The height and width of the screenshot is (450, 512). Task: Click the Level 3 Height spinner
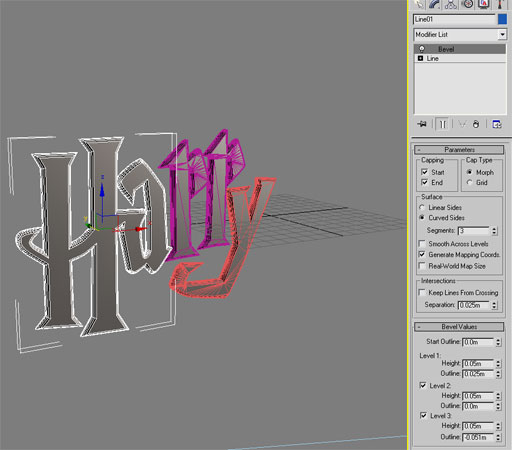pyautogui.click(x=498, y=426)
